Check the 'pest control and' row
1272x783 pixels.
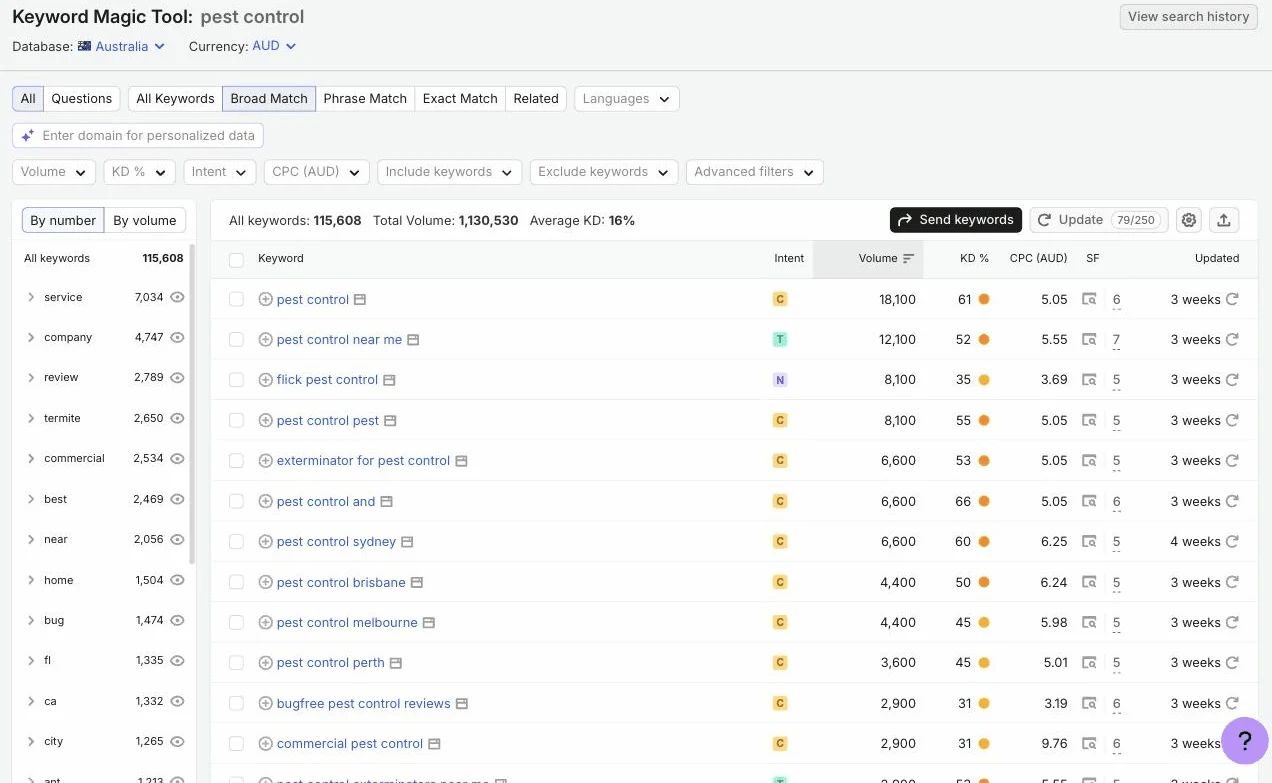tap(236, 501)
